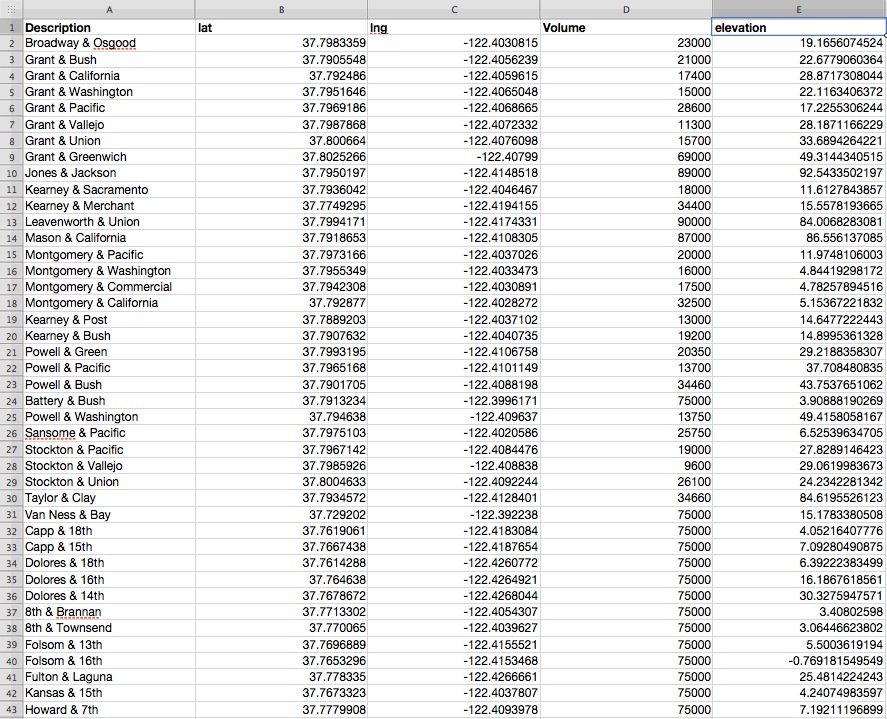
Task: Click longitude value -122.392238
Action: pos(454,515)
